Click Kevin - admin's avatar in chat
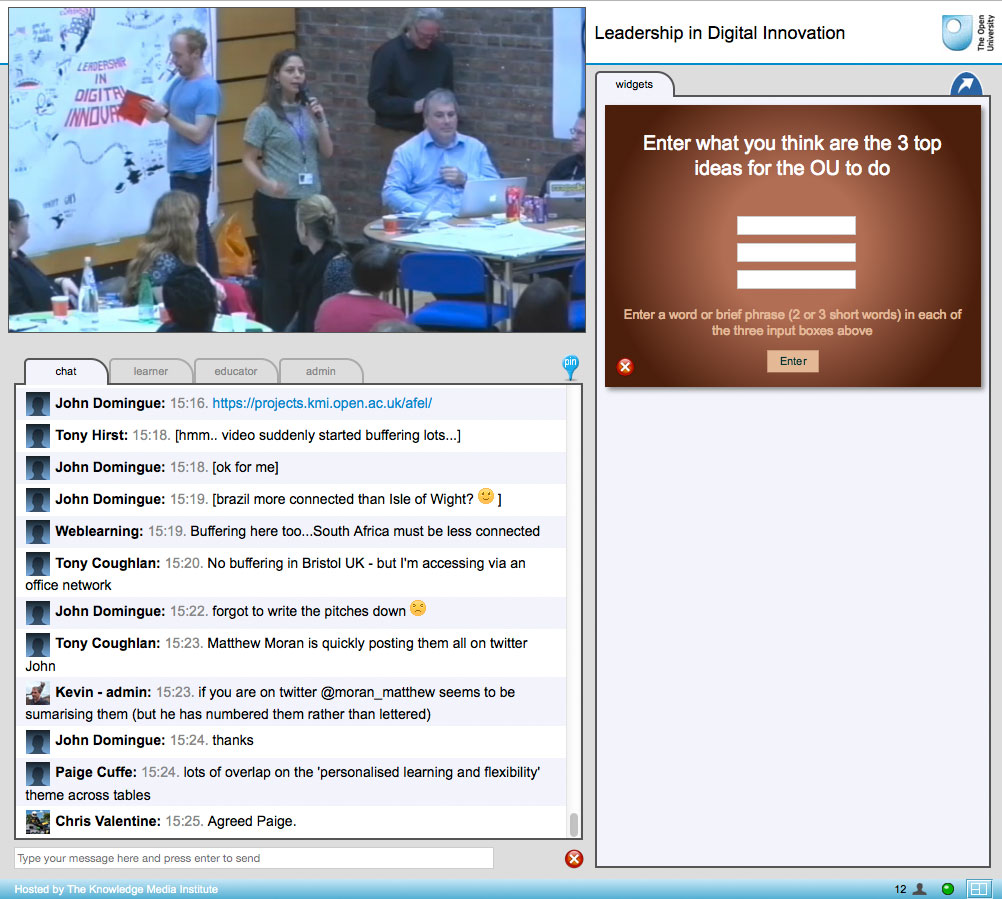 [x=38, y=693]
